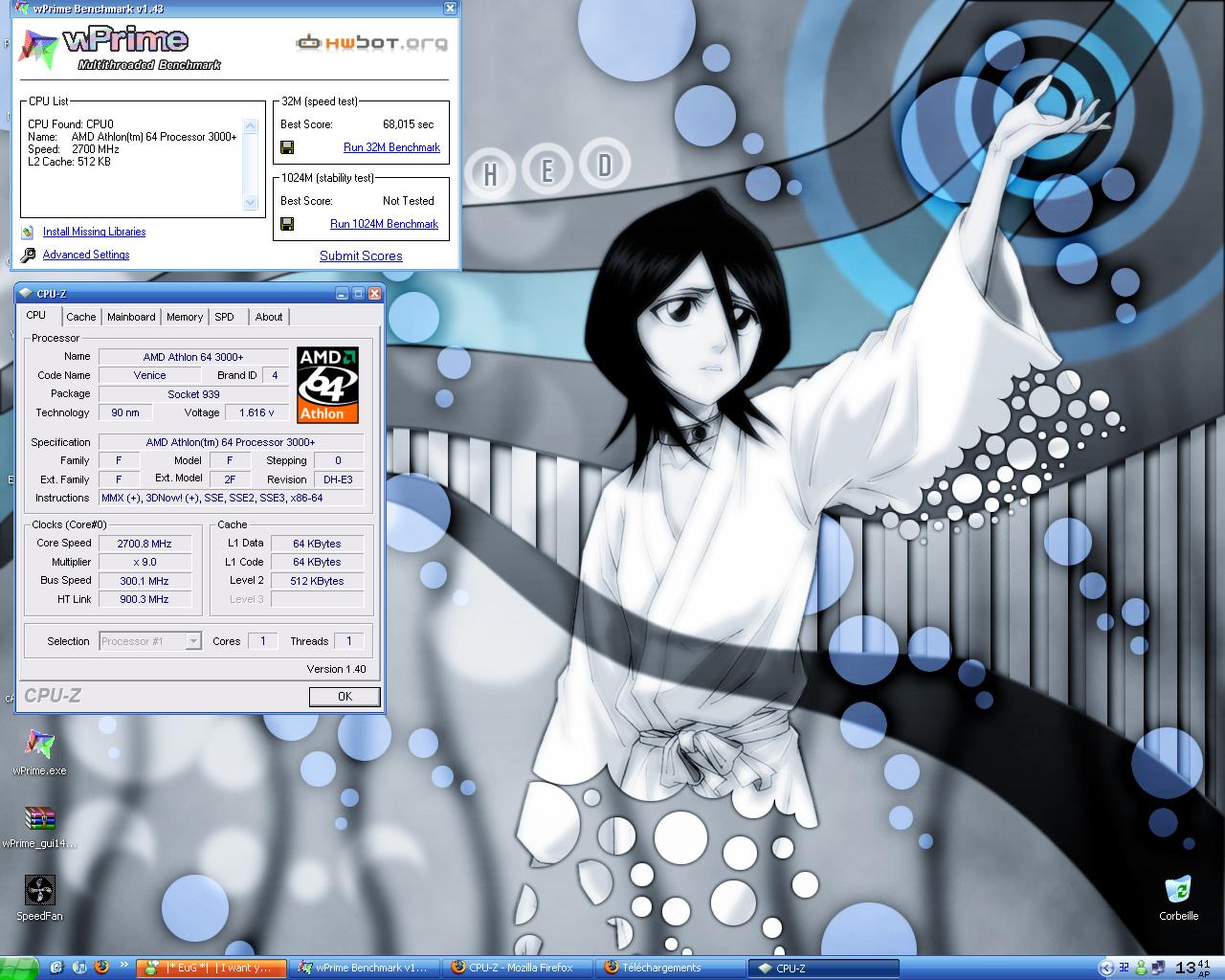This screenshot has height=980, width=1225.
Task: Open the About tab in CPU-Z
Action: coord(269,317)
